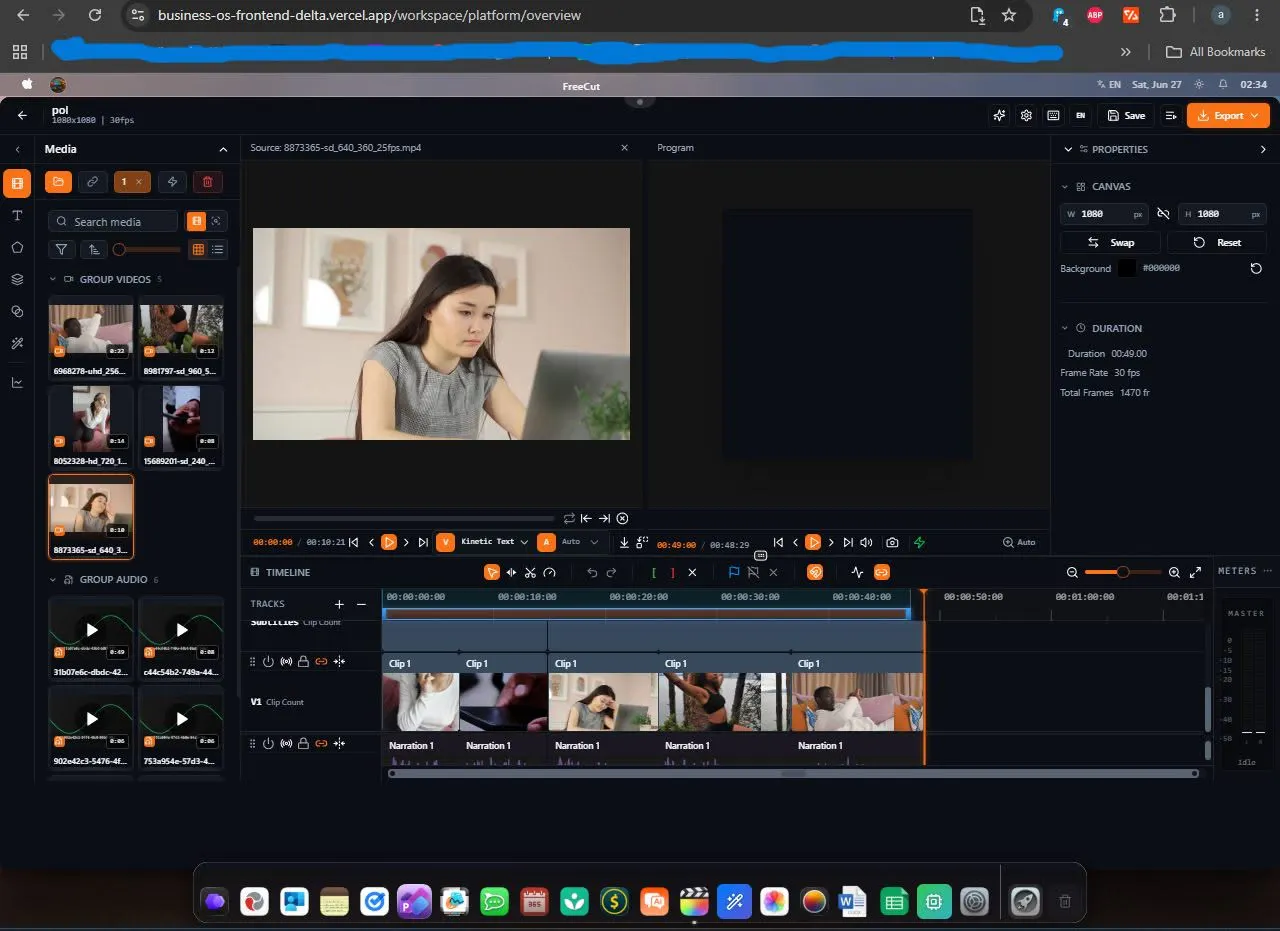Toggle lock on the V1 track

pos(303,661)
